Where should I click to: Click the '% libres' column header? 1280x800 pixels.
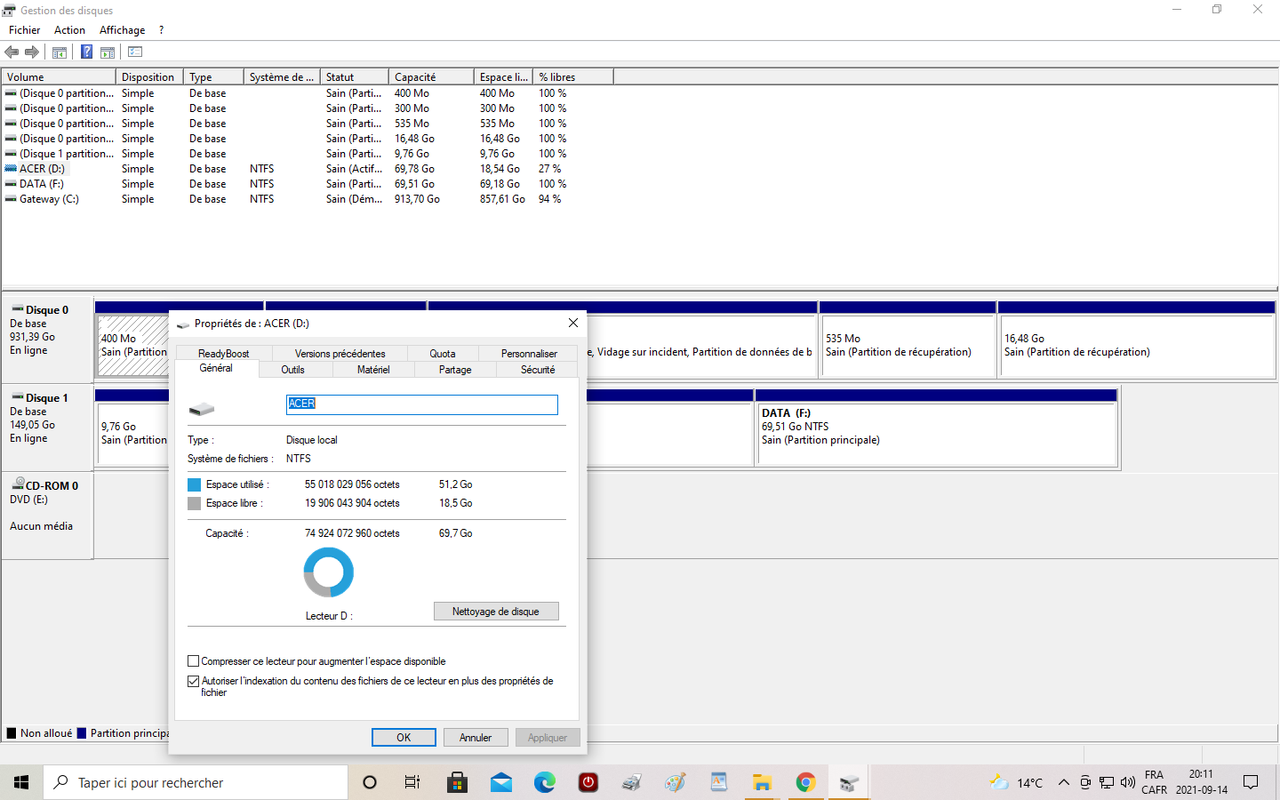(573, 77)
